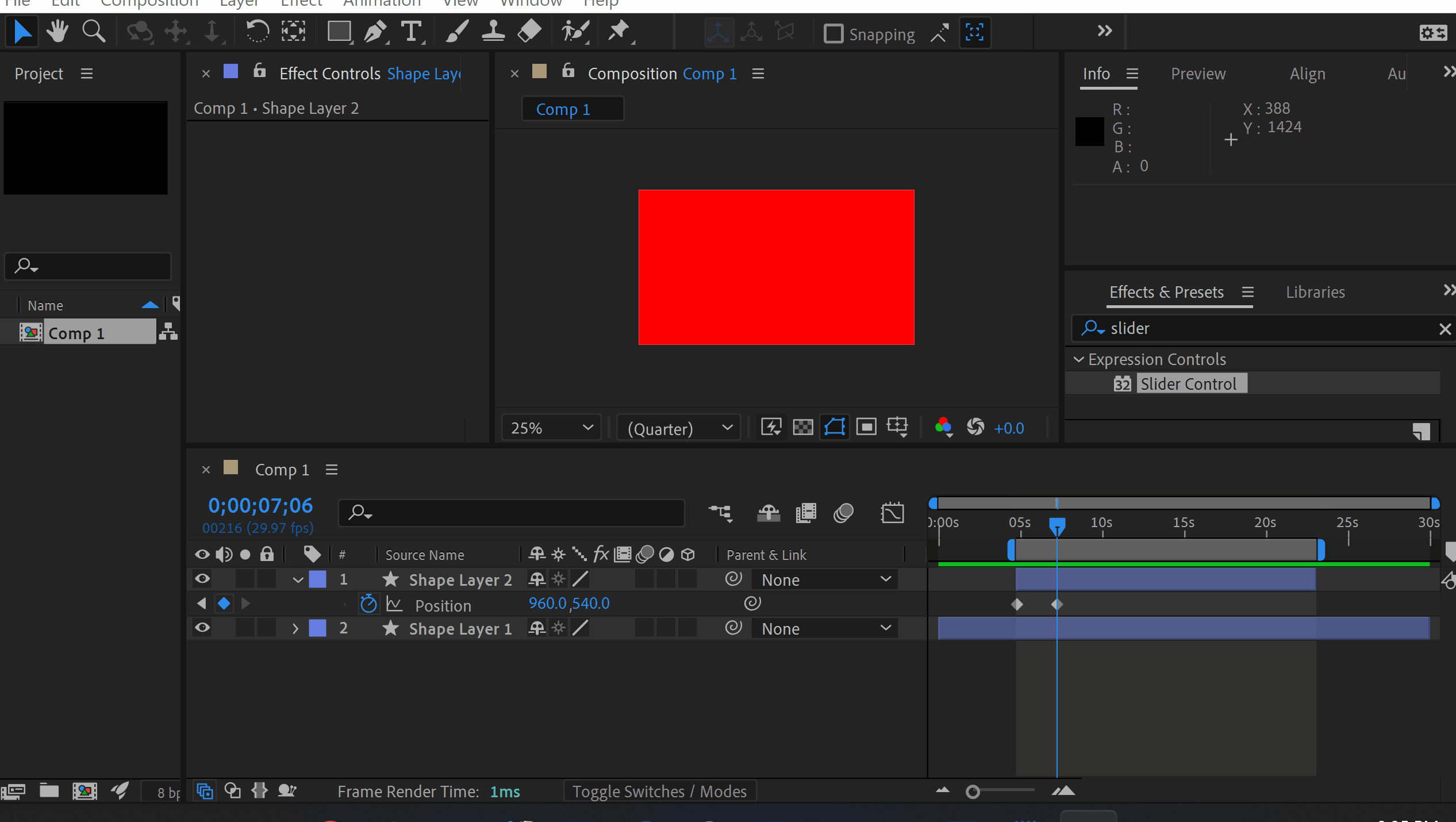
Task: Select the Rectangle shape tool
Action: [x=339, y=32]
